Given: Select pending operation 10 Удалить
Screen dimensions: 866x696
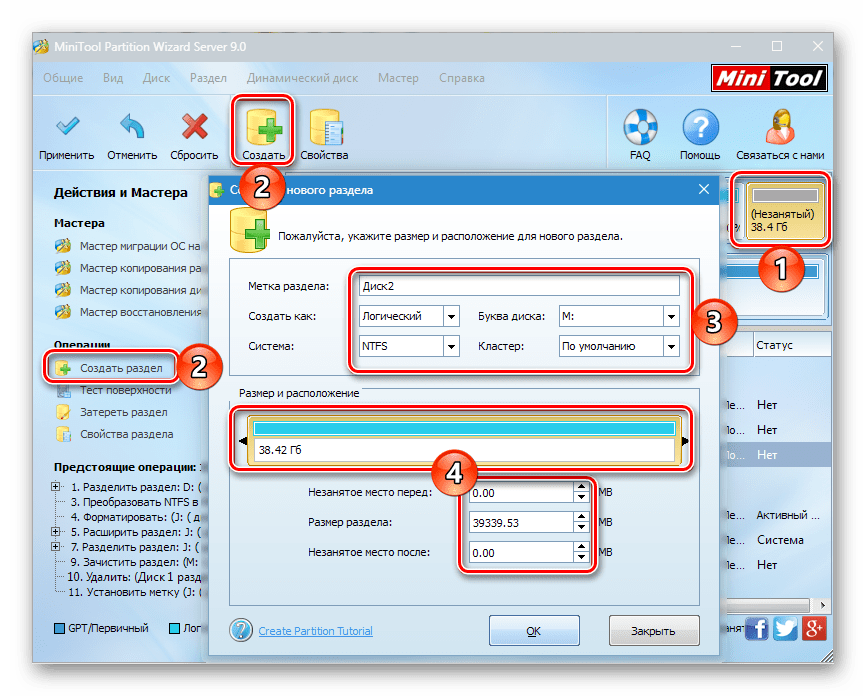Looking at the screenshot, I should 134,577.
